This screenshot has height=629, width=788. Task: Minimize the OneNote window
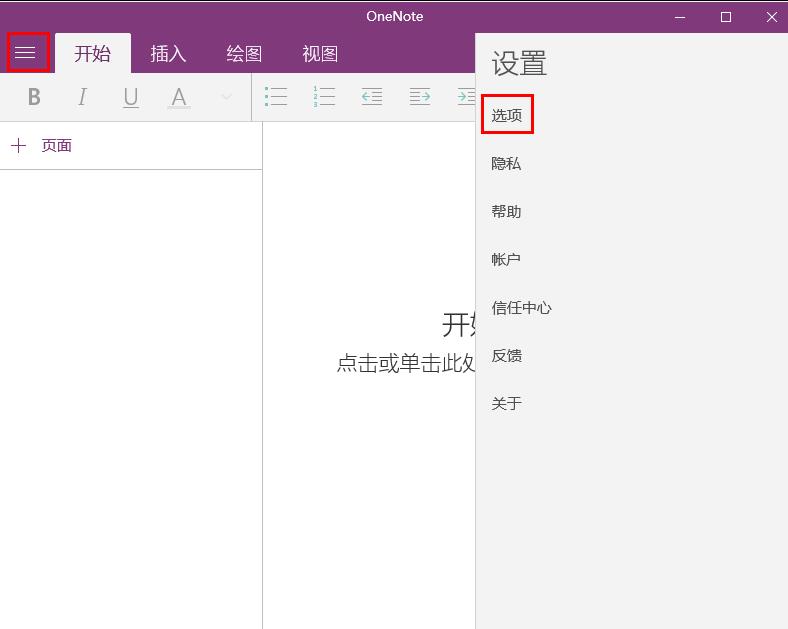click(680, 17)
